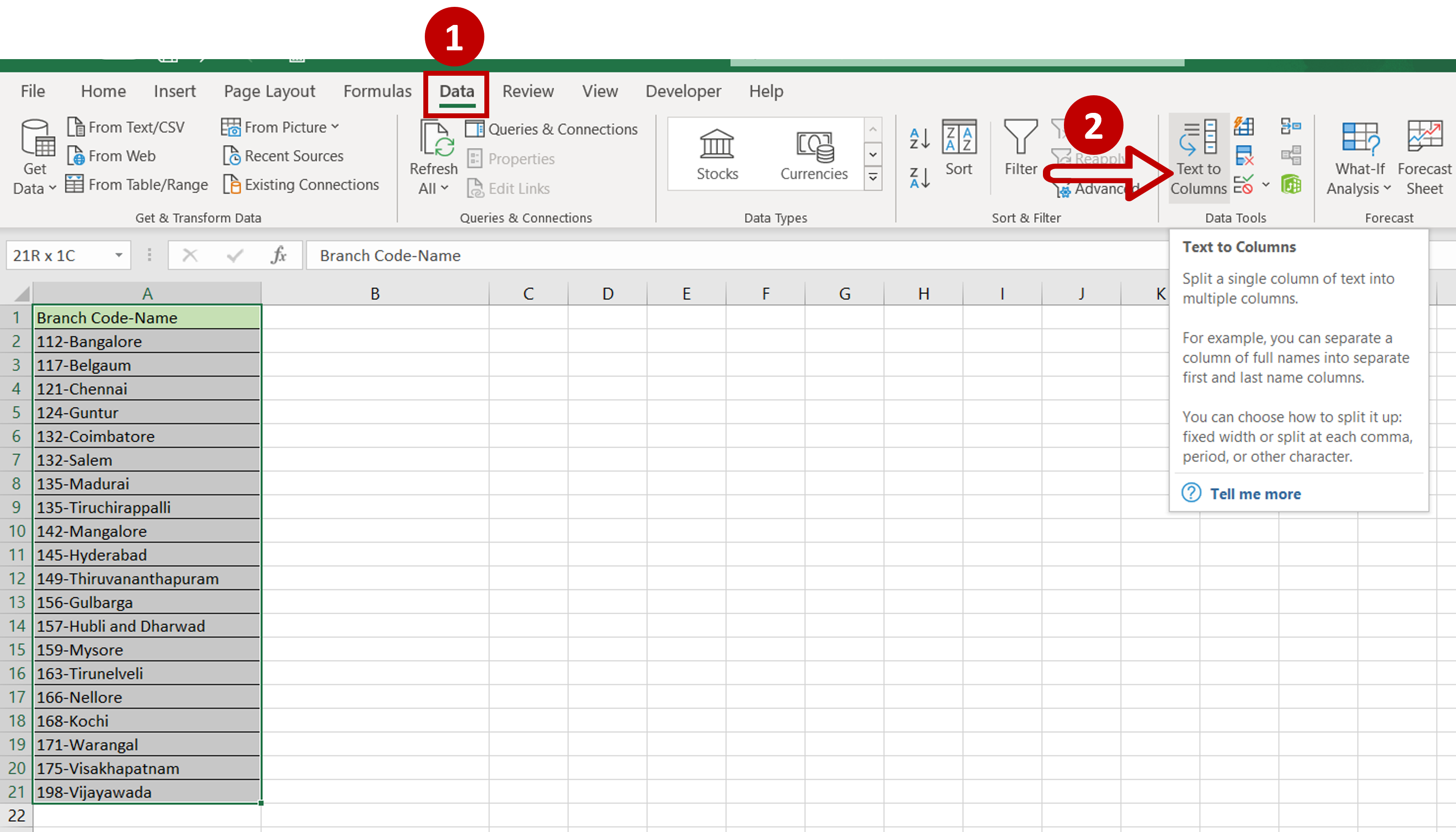
Task: Click the Insert Function fx button
Action: point(279,255)
